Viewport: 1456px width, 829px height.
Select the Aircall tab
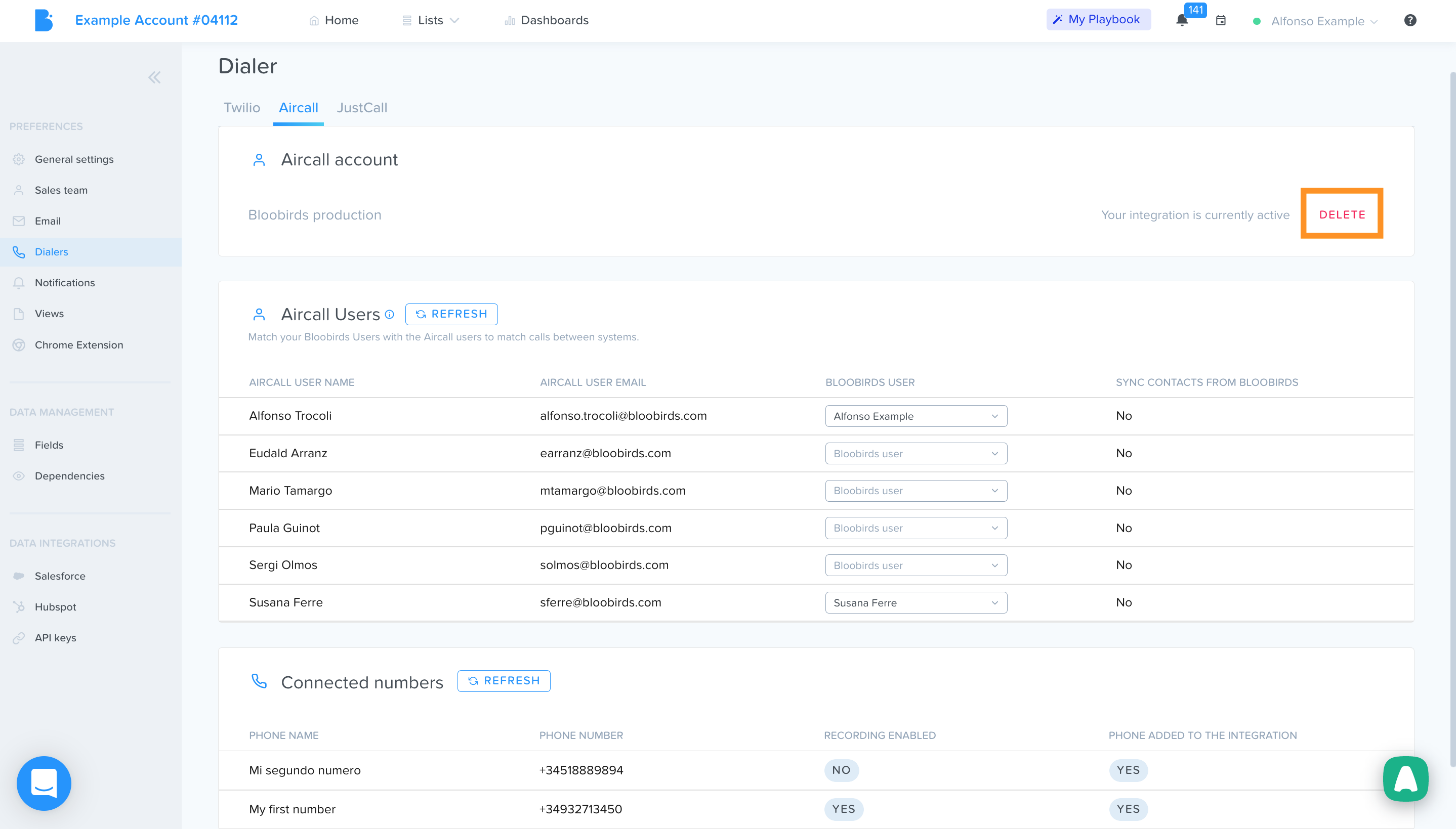[x=299, y=108]
